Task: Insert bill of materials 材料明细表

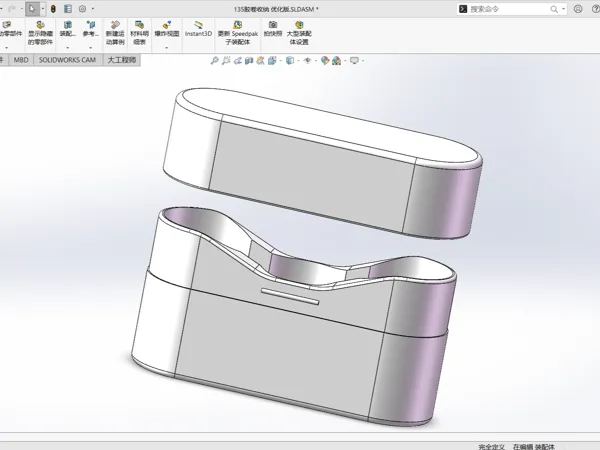Action: coord(139,33)
